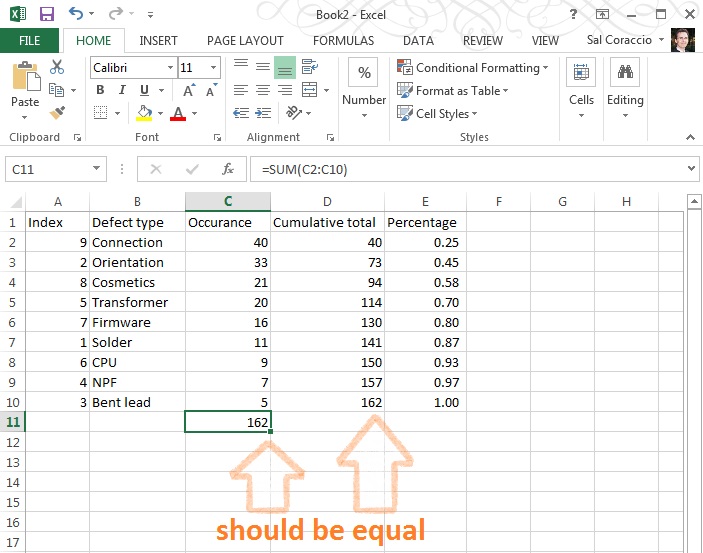Expand the Name Box dropdown arrow
Image resolution: width=703 pixels, height=553 pixels.
pyautogui.click(x=96, y=169)
